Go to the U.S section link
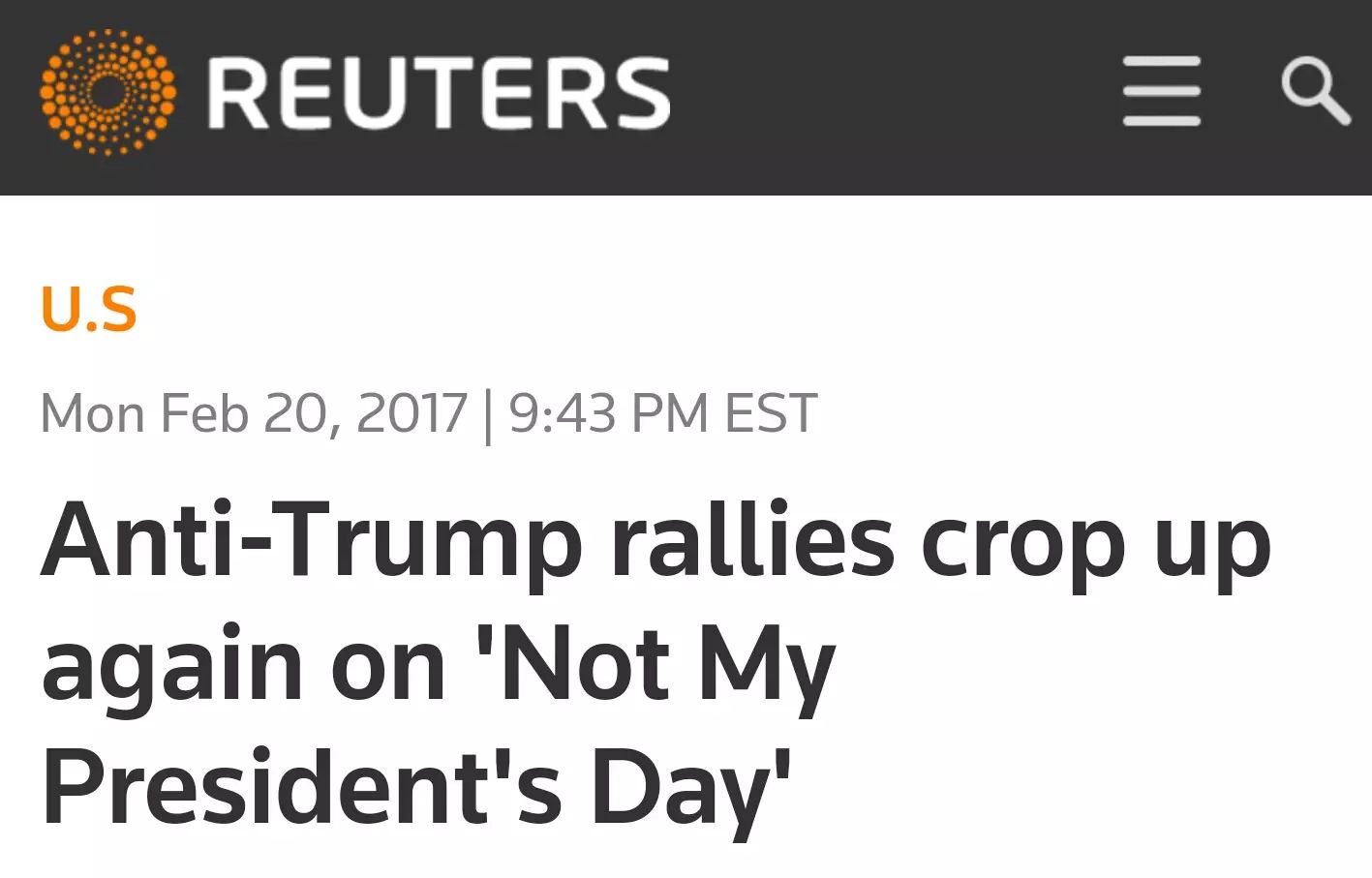 click(88, 310)
